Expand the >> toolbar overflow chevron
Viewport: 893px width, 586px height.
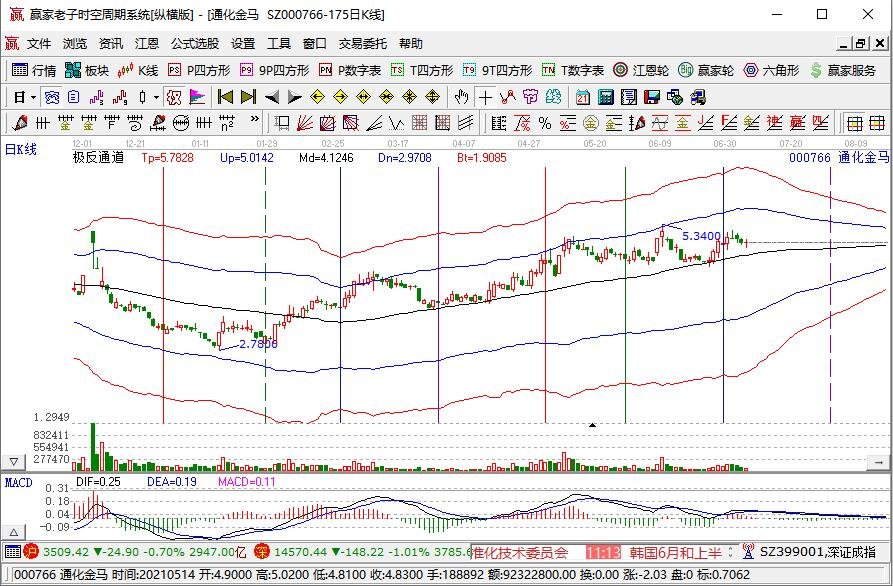(x=254, y=119)
